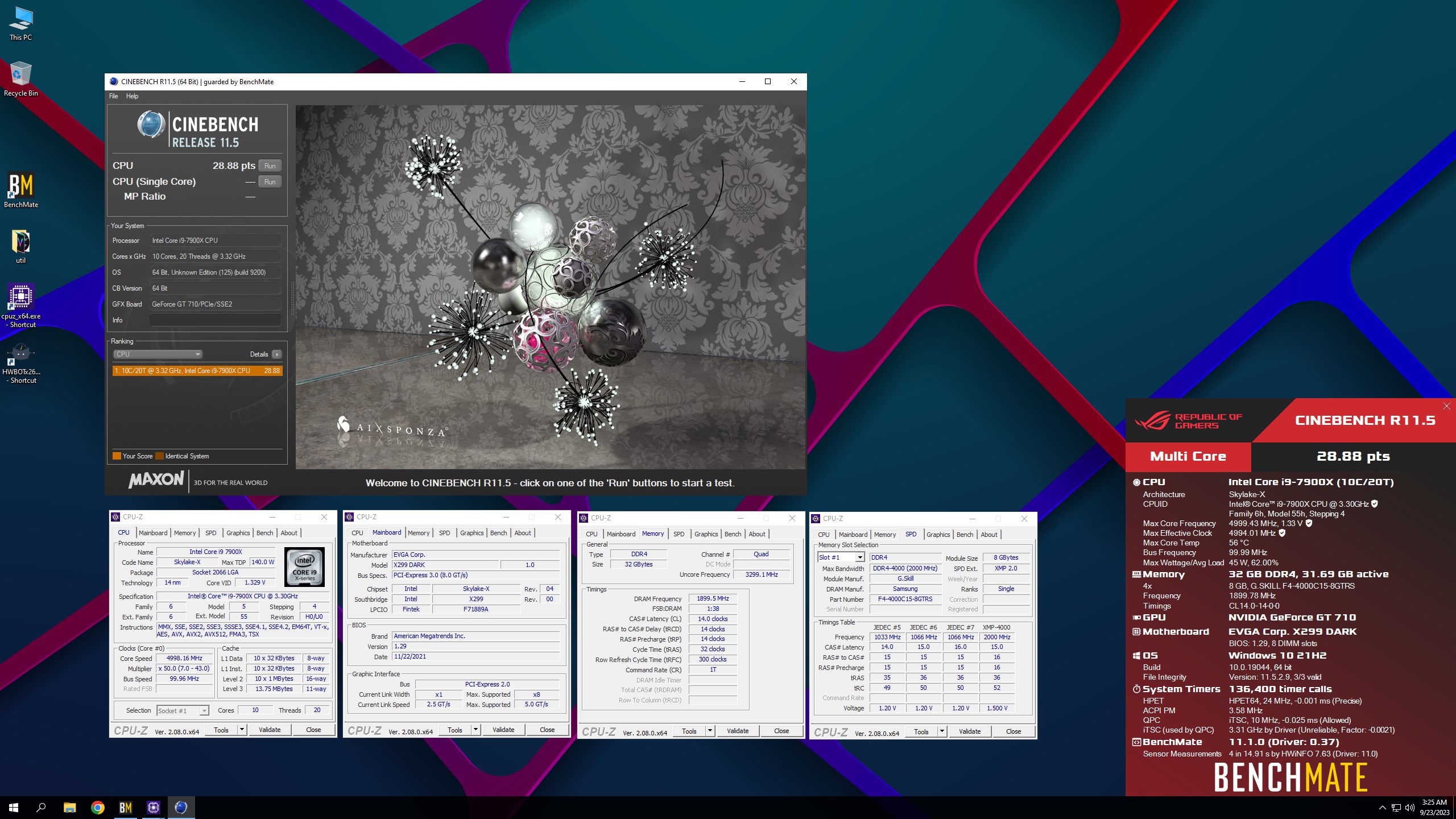Click DRAM Frequency value 1899.5 MHz
This screenshot has width=1456, height=819.
[x=713, y=599]
